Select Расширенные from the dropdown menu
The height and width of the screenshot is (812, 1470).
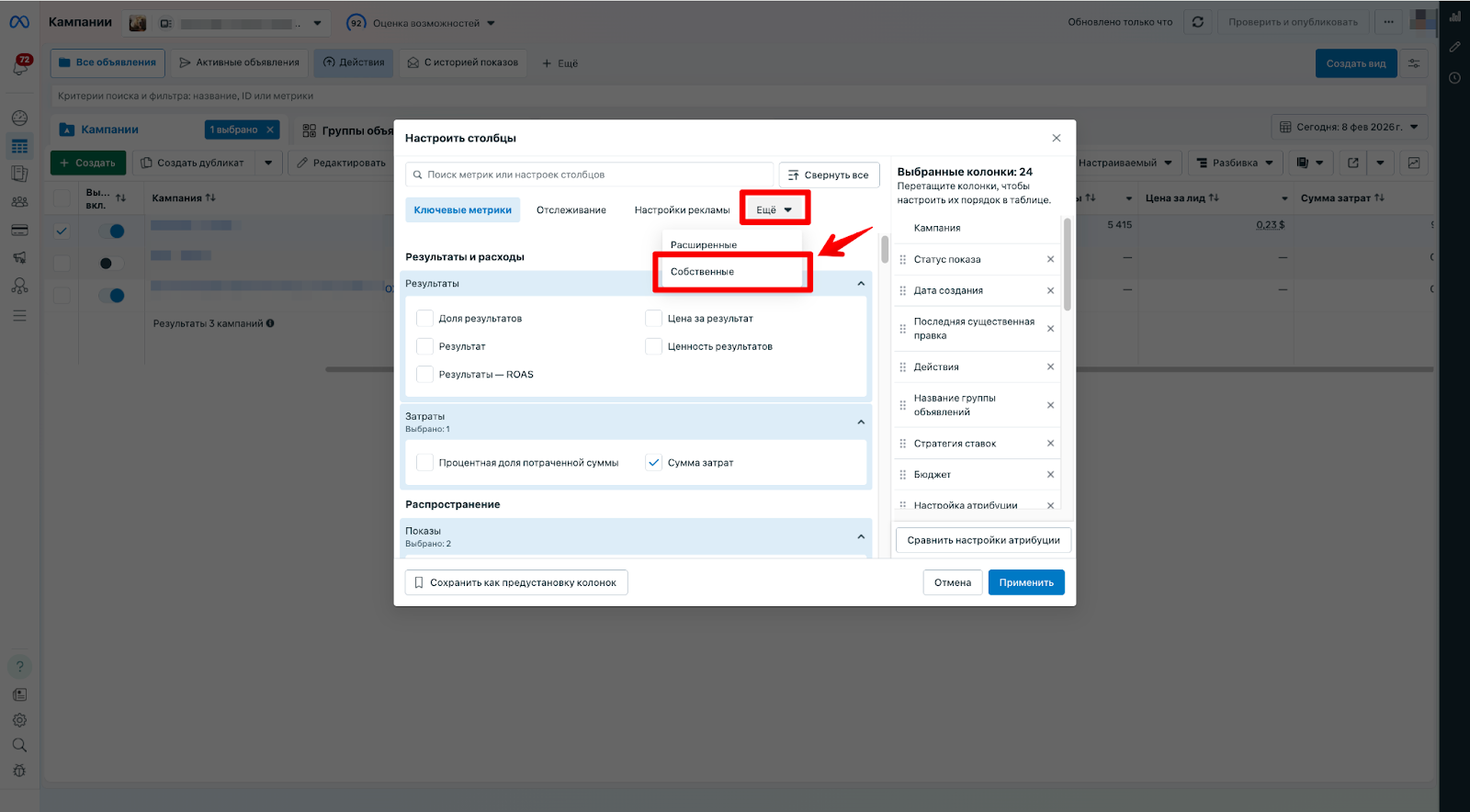[731, 245]
